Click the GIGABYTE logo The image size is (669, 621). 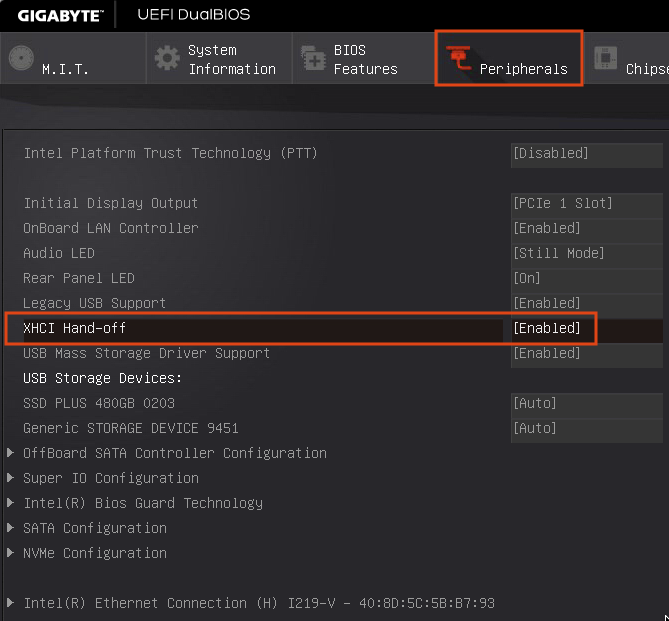click(x=60, y=16)
